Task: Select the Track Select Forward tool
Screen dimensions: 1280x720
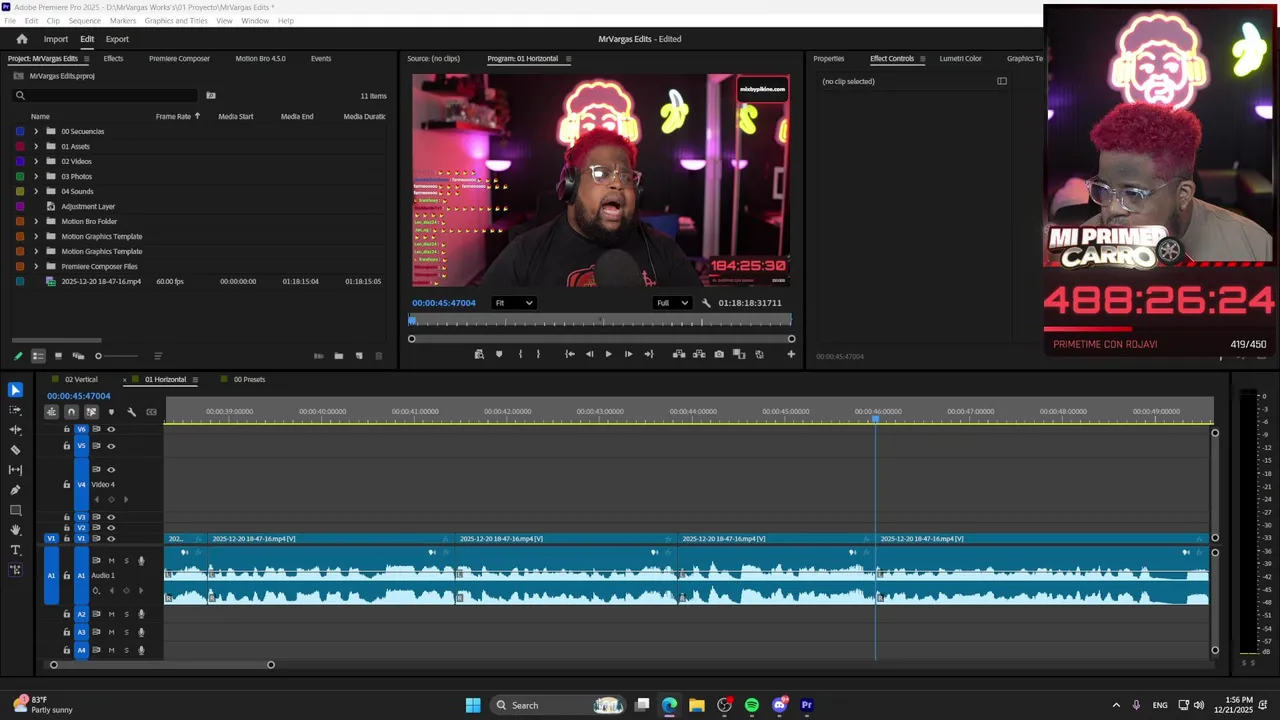Action: coord(15,410)
